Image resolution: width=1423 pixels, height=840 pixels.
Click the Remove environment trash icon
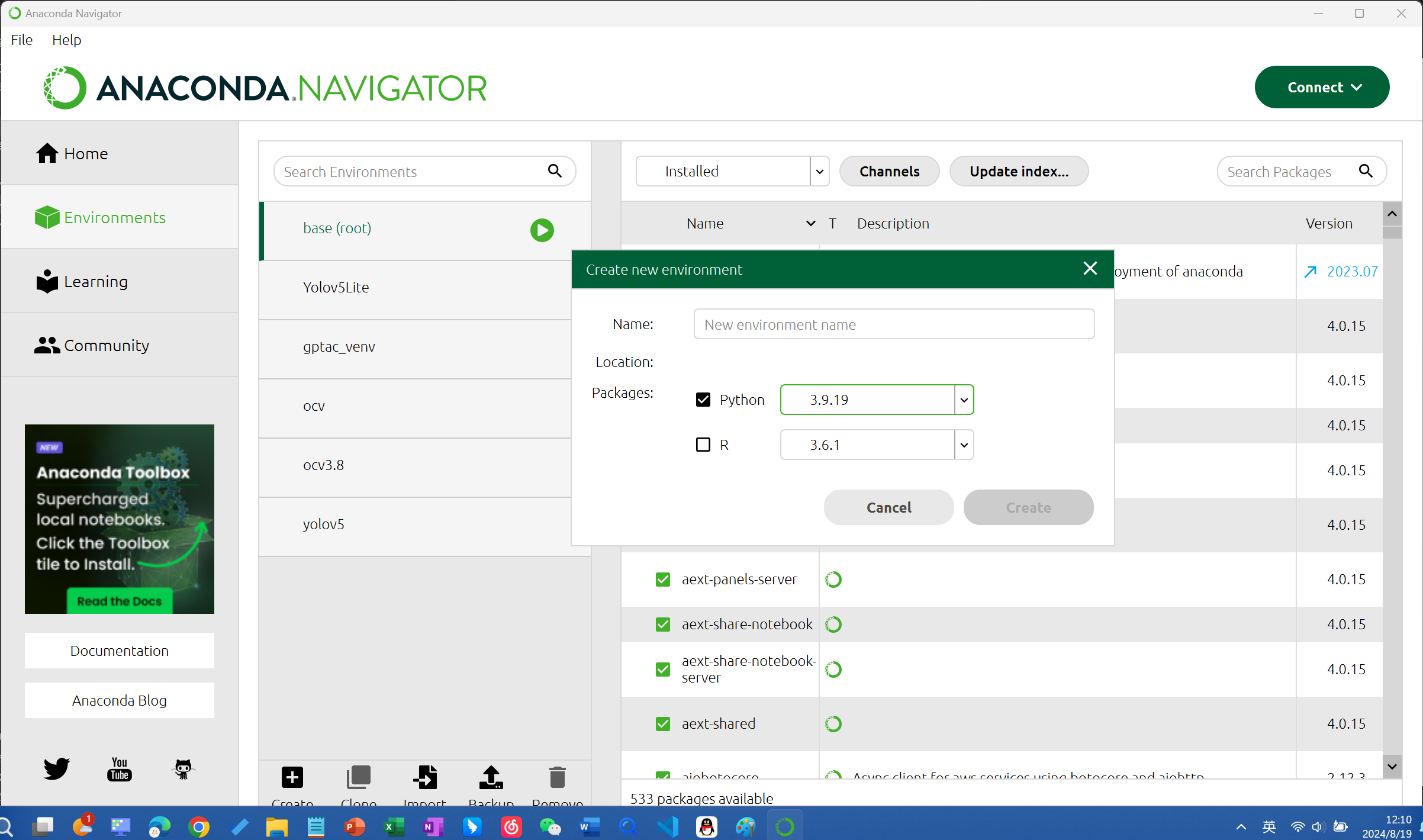pyautogui.click(x=557, y=777)
